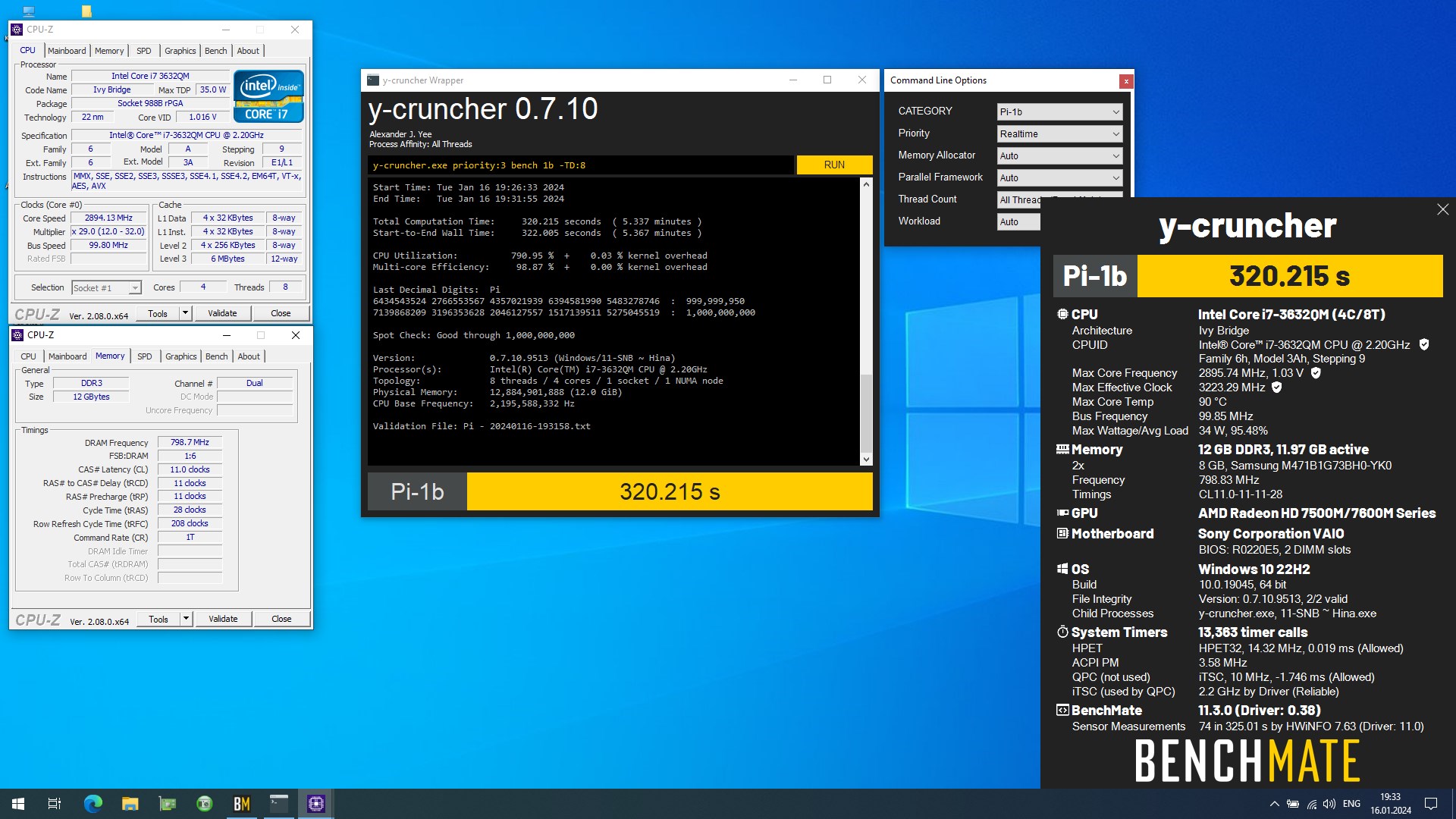1456x819 pixels.
Task: Show hidden tray icons
Action: pyautogui.click(x=1275, y=804)
